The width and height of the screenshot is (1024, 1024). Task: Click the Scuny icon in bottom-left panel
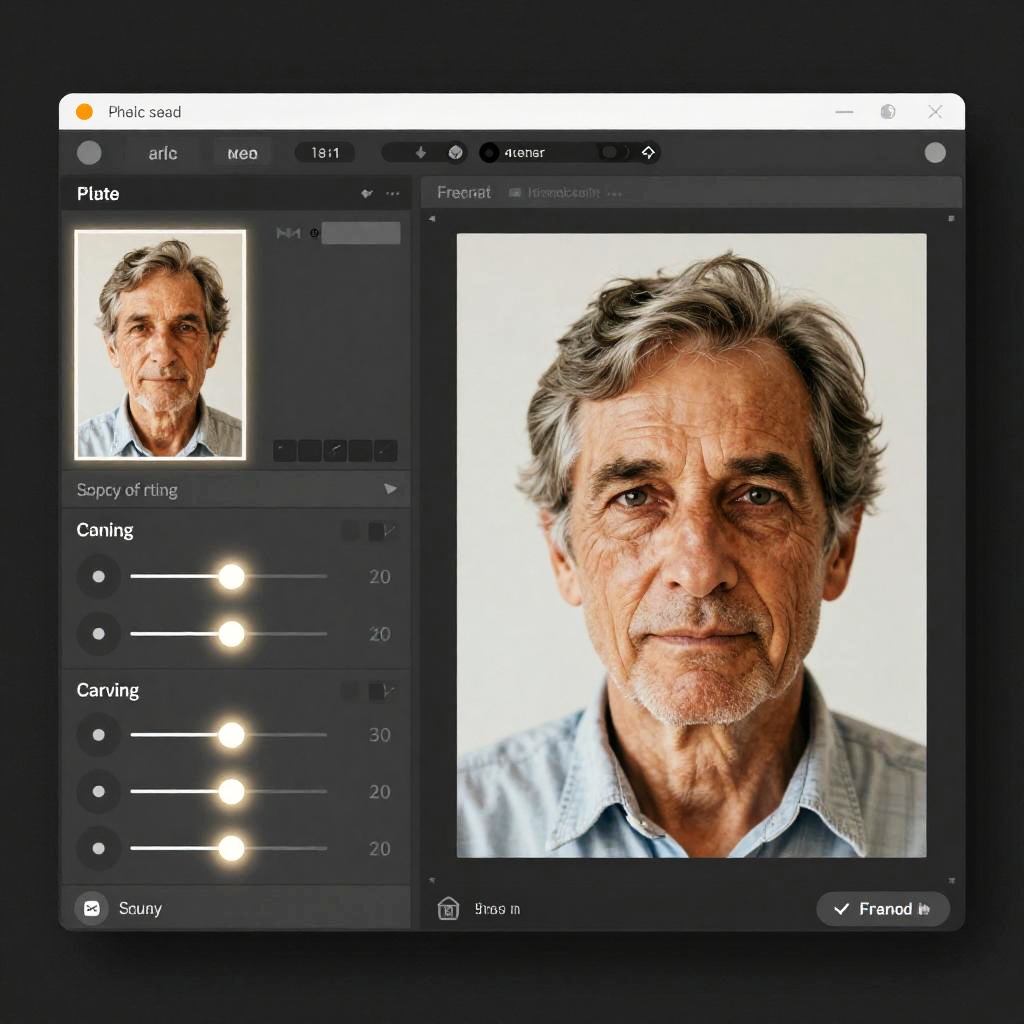(91, 908)
